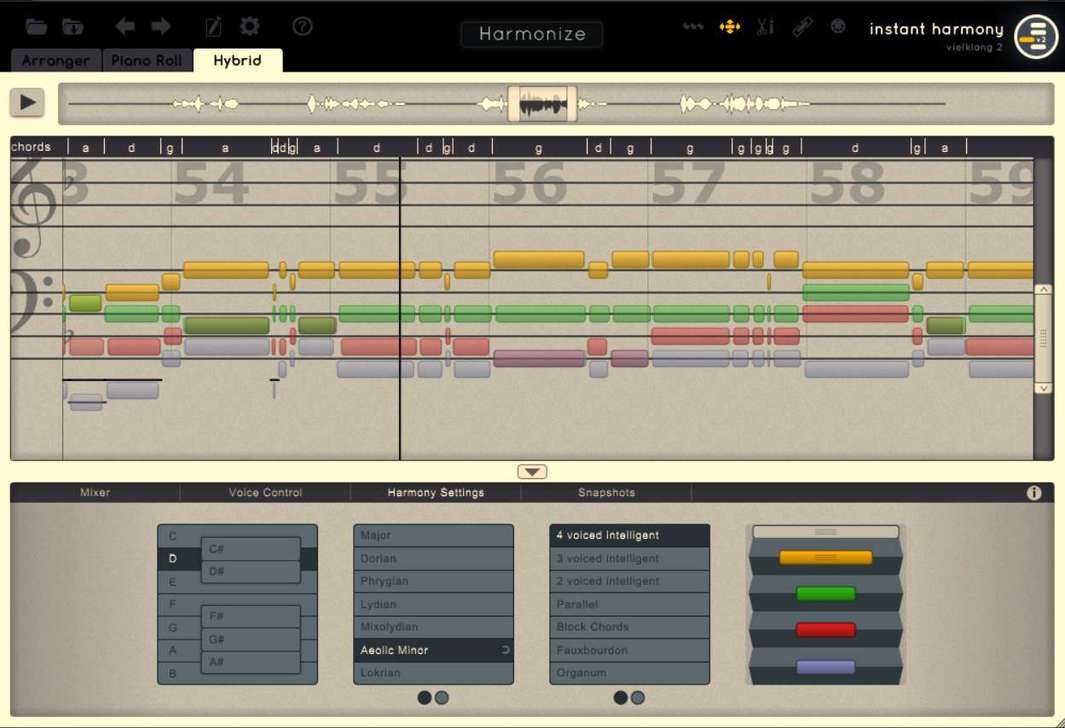Redo with the right arrow icon
Screen dimensions: 1065x728
(x=161, y=26)
